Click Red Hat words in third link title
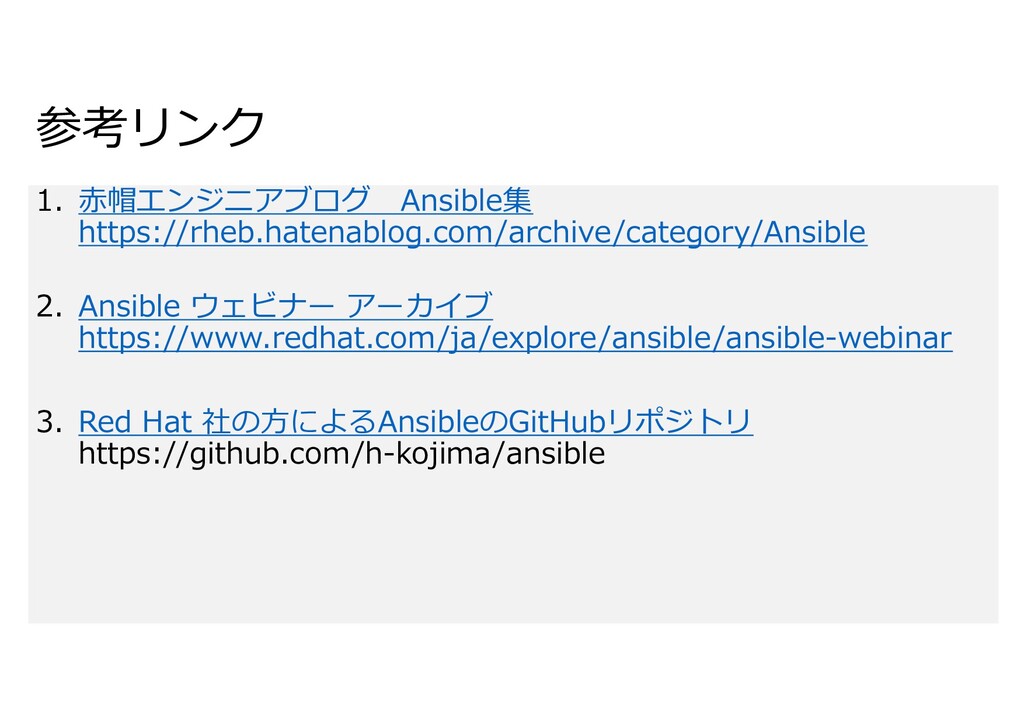The height and width of the screenshot is (724, 1024). click(x=135, y=422)
